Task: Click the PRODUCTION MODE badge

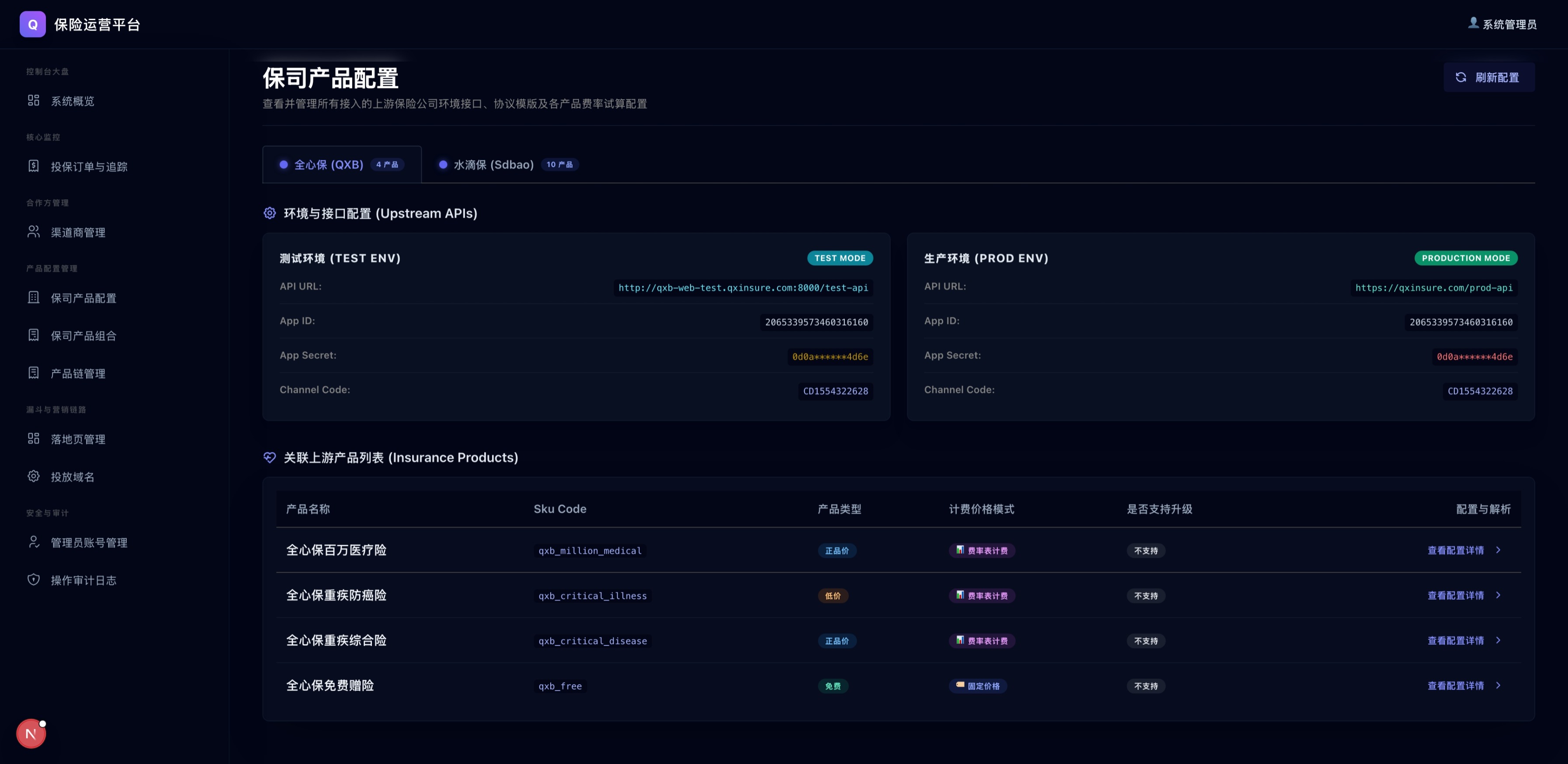Action: (1466, 258)
